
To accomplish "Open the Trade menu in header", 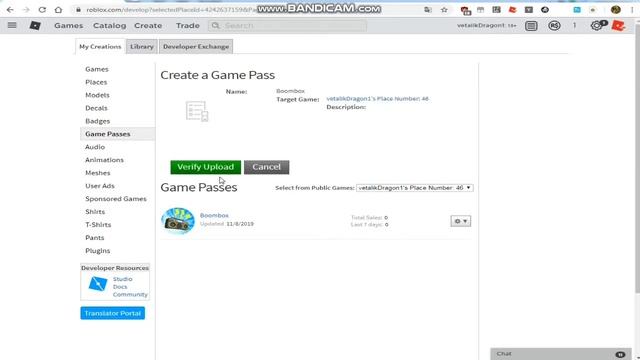I will click(188, 25).
